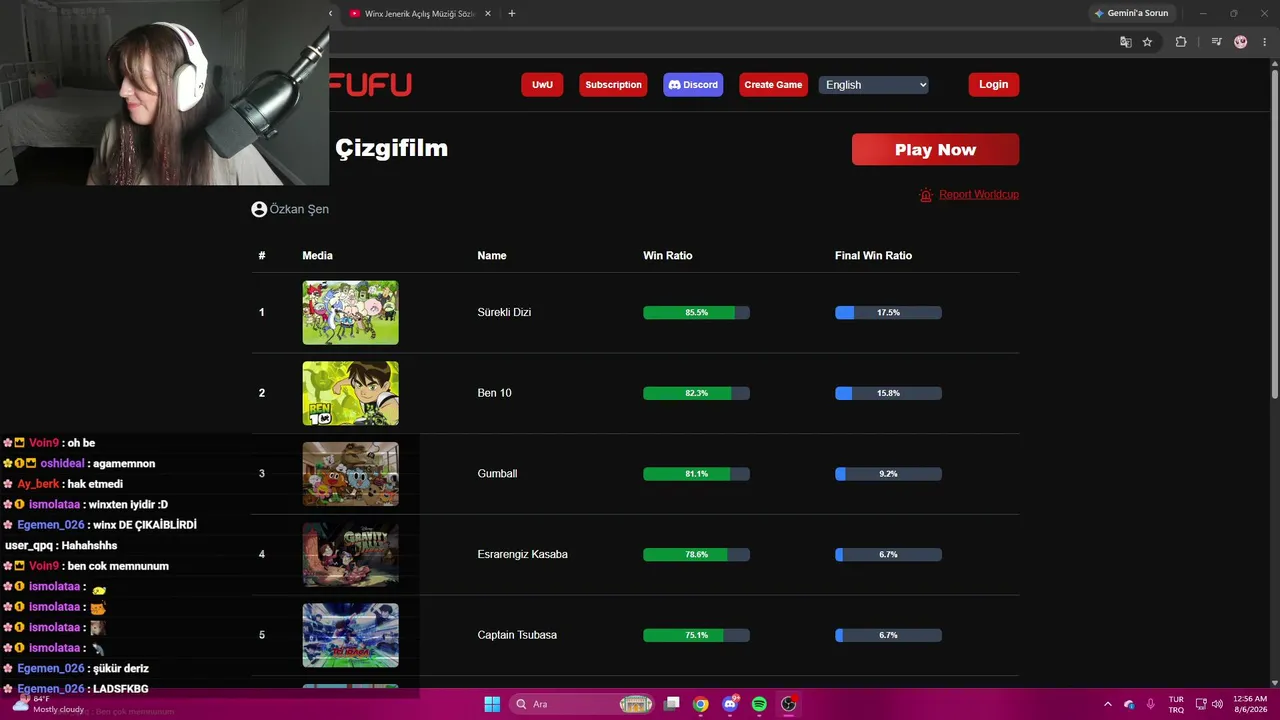Image resolution: width=1280 pixels, height=720 pixels.
Task: Open the browser extensions puzzle icon
Action: [1181, 42]
